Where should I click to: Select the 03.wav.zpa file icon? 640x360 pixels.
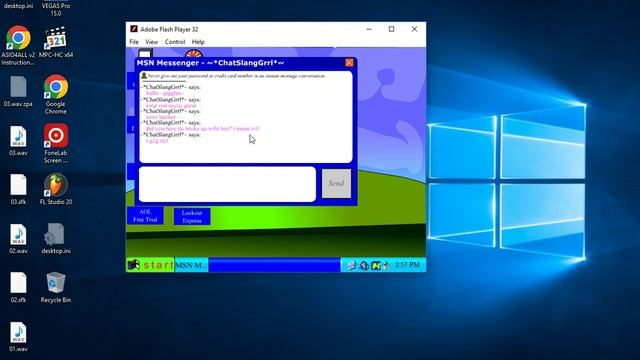pyautogui.click(x=18, y=91)
